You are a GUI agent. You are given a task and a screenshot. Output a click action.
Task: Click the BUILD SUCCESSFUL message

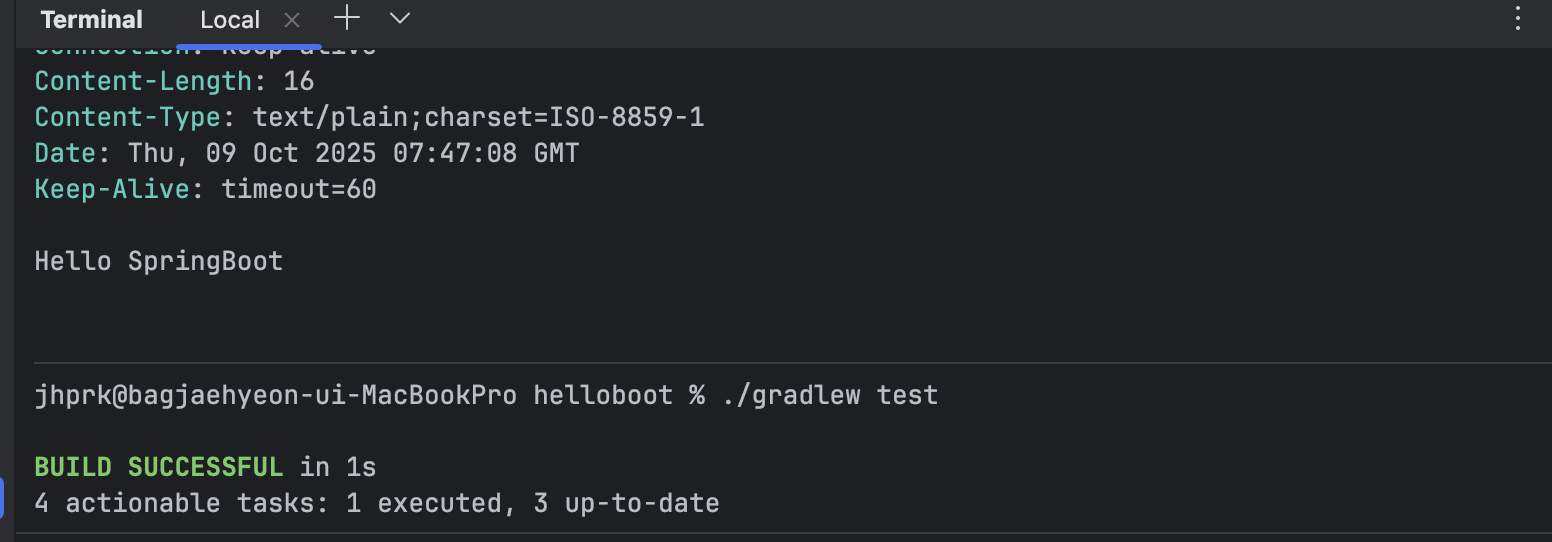click(x=159, y=466)
